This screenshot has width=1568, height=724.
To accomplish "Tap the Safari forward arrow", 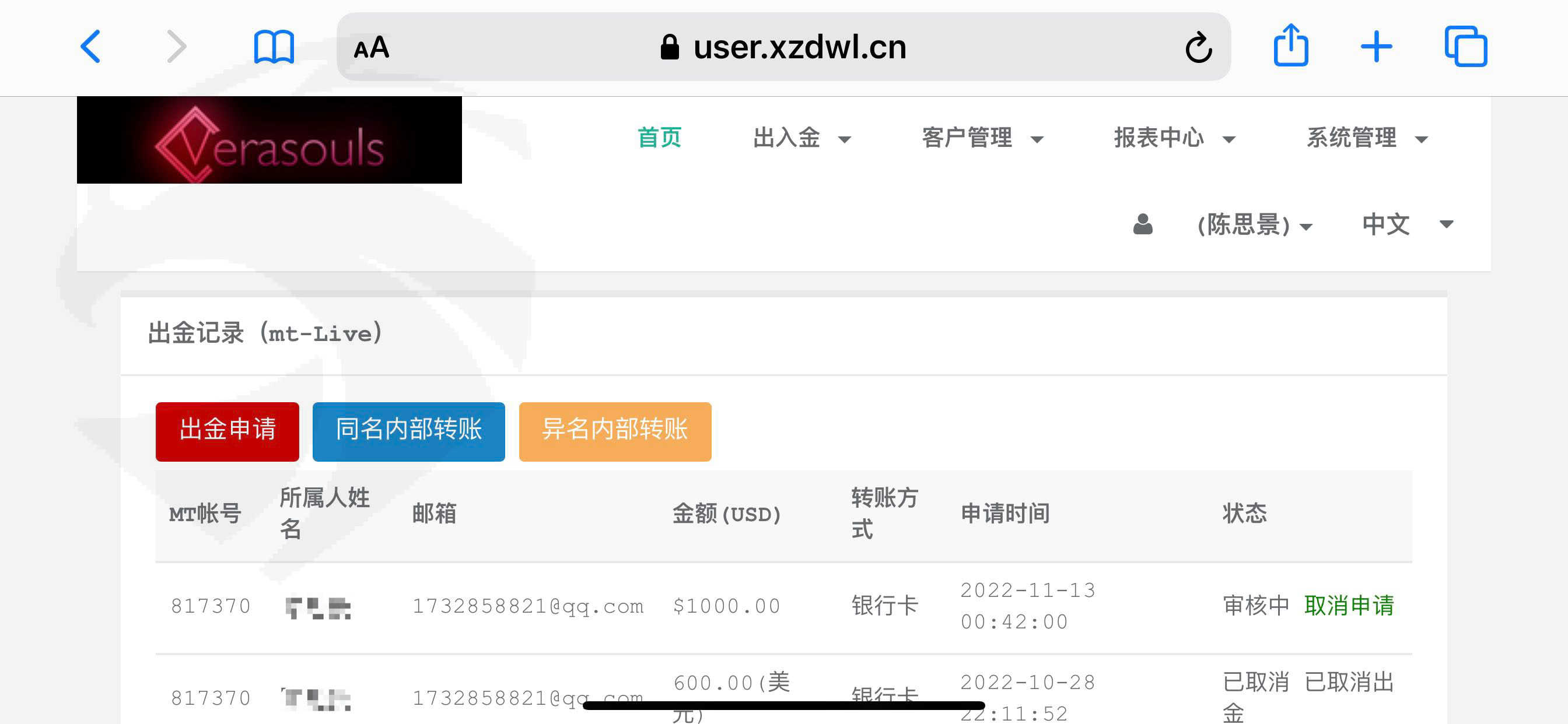I will (176, 47).
